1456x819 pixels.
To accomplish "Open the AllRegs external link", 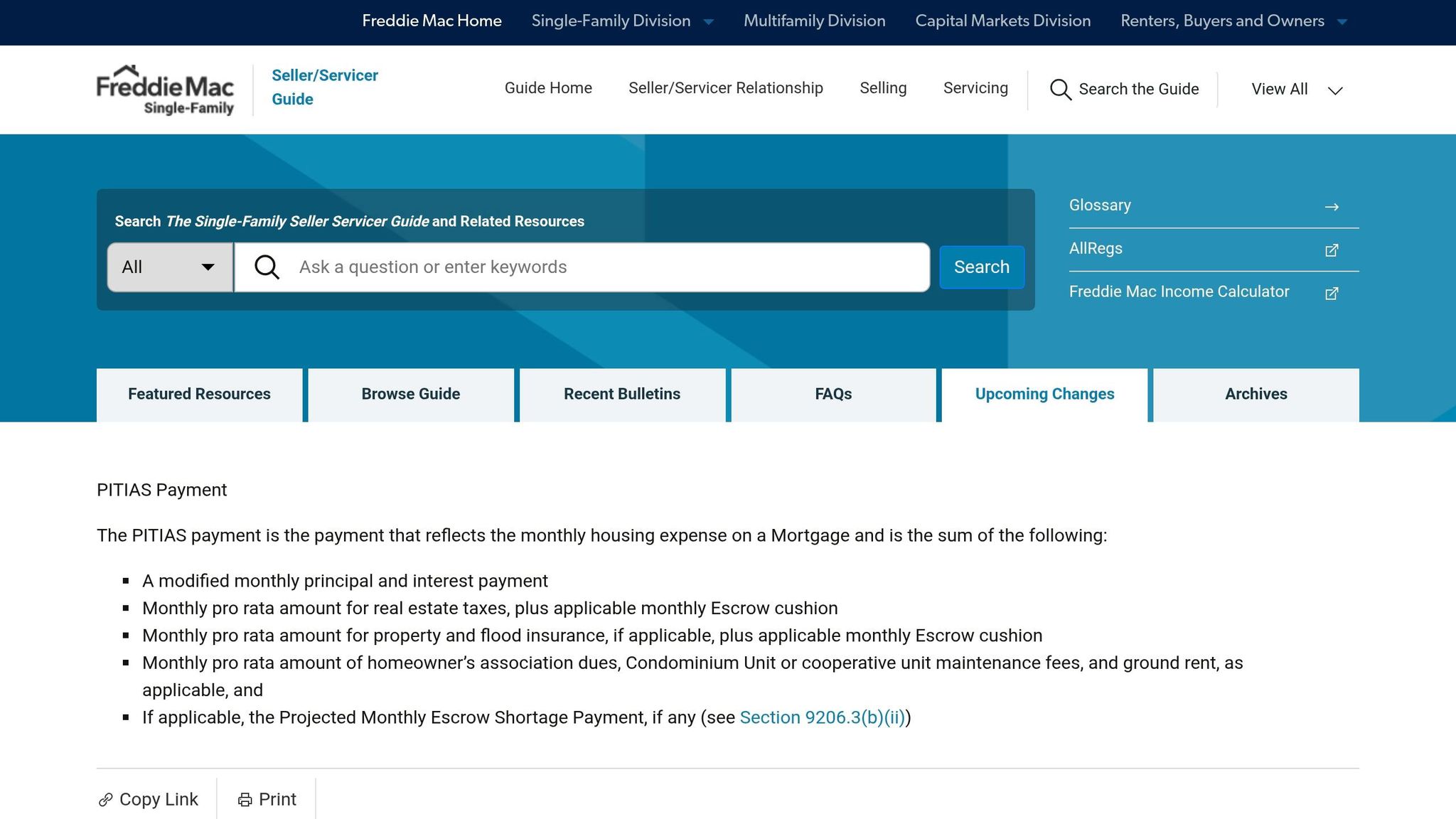I will coord(1096,249).
